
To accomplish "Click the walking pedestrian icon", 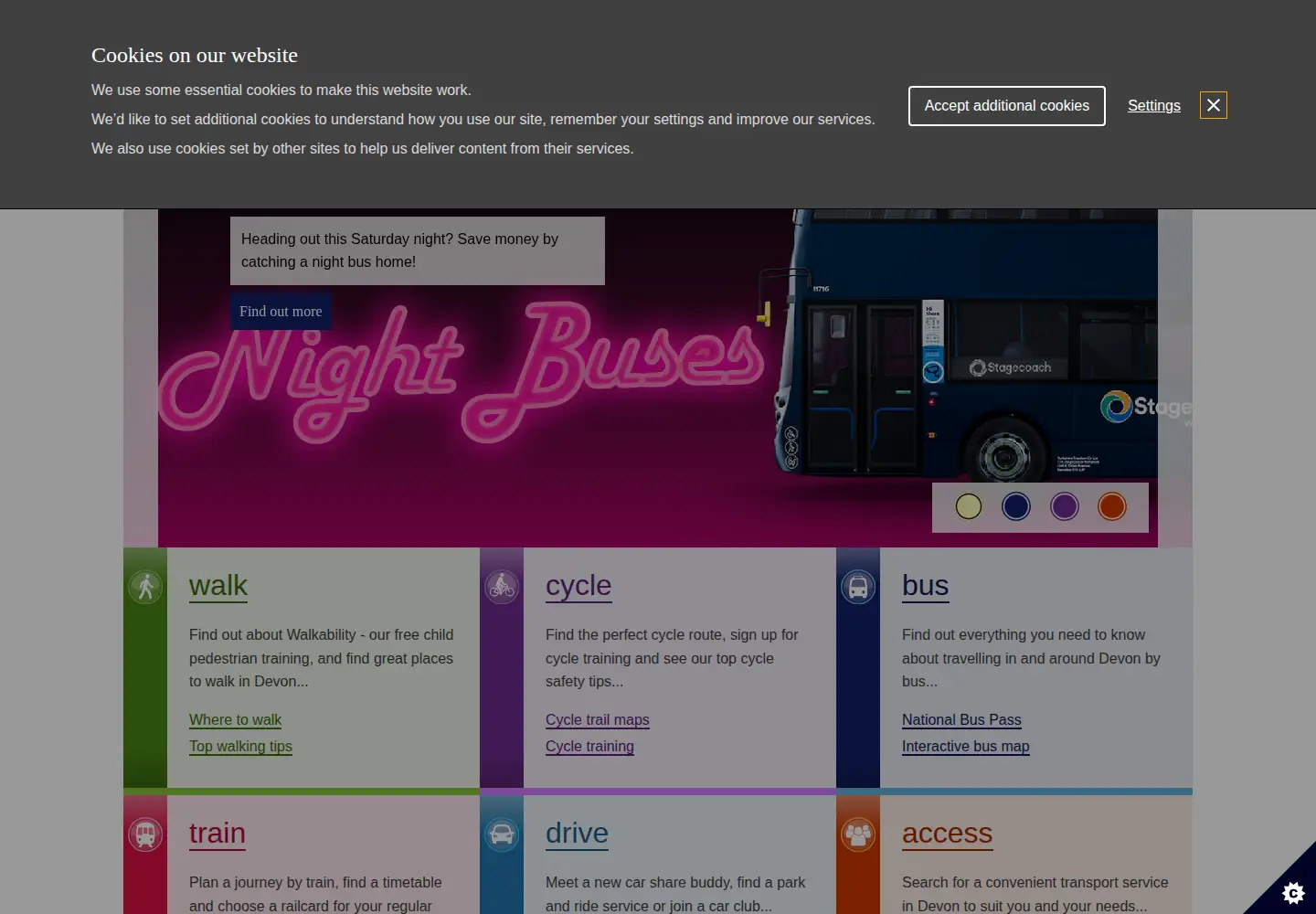I will point(145,587).
